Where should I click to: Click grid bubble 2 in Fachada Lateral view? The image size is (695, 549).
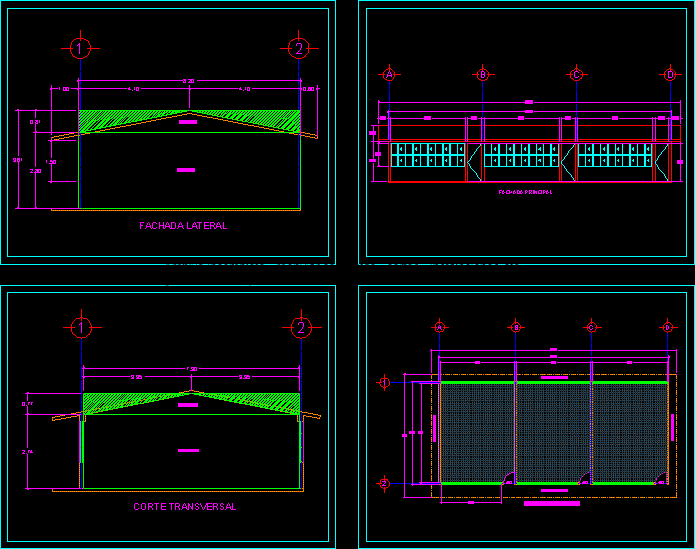click(x=297, y=47)
